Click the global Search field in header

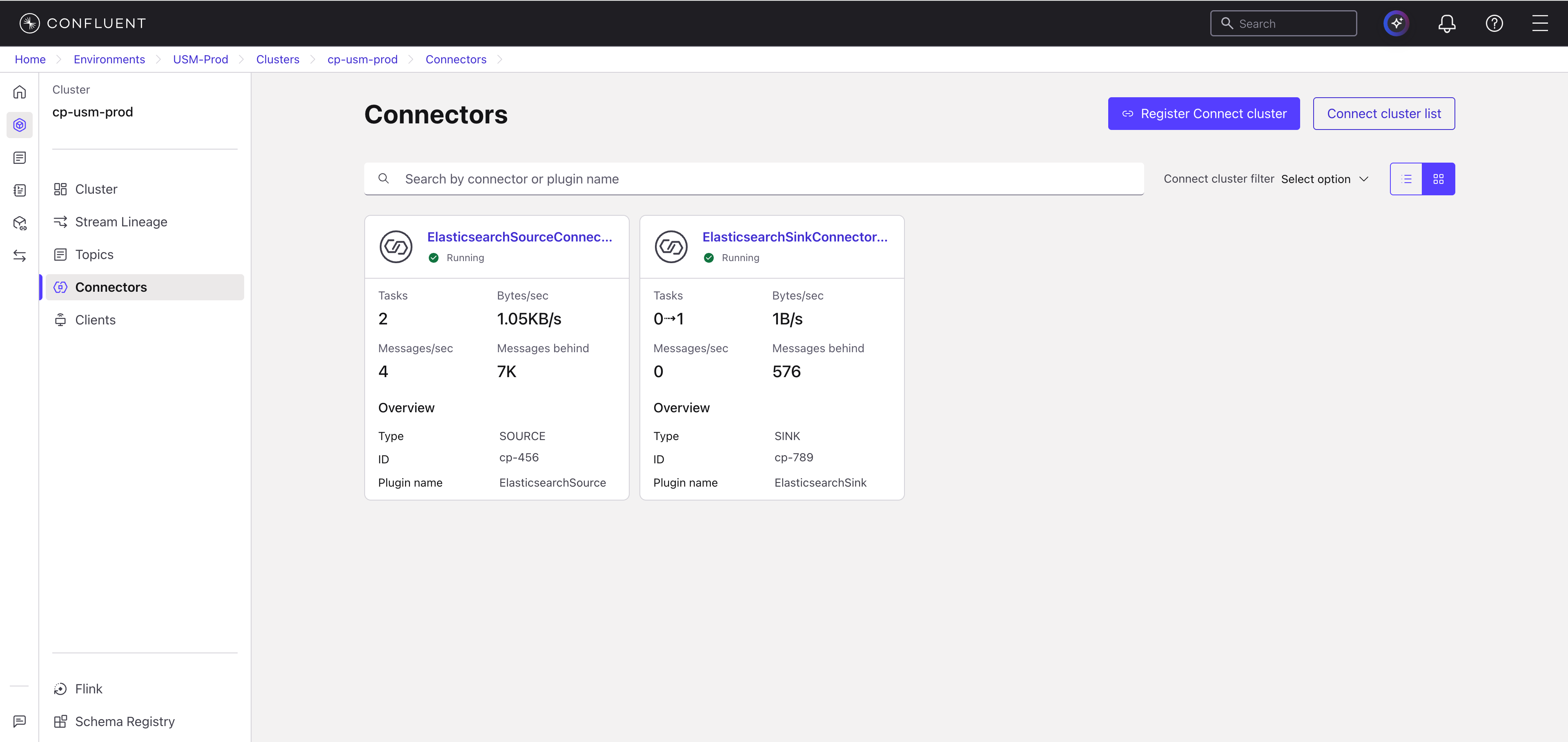(1283, 23)
